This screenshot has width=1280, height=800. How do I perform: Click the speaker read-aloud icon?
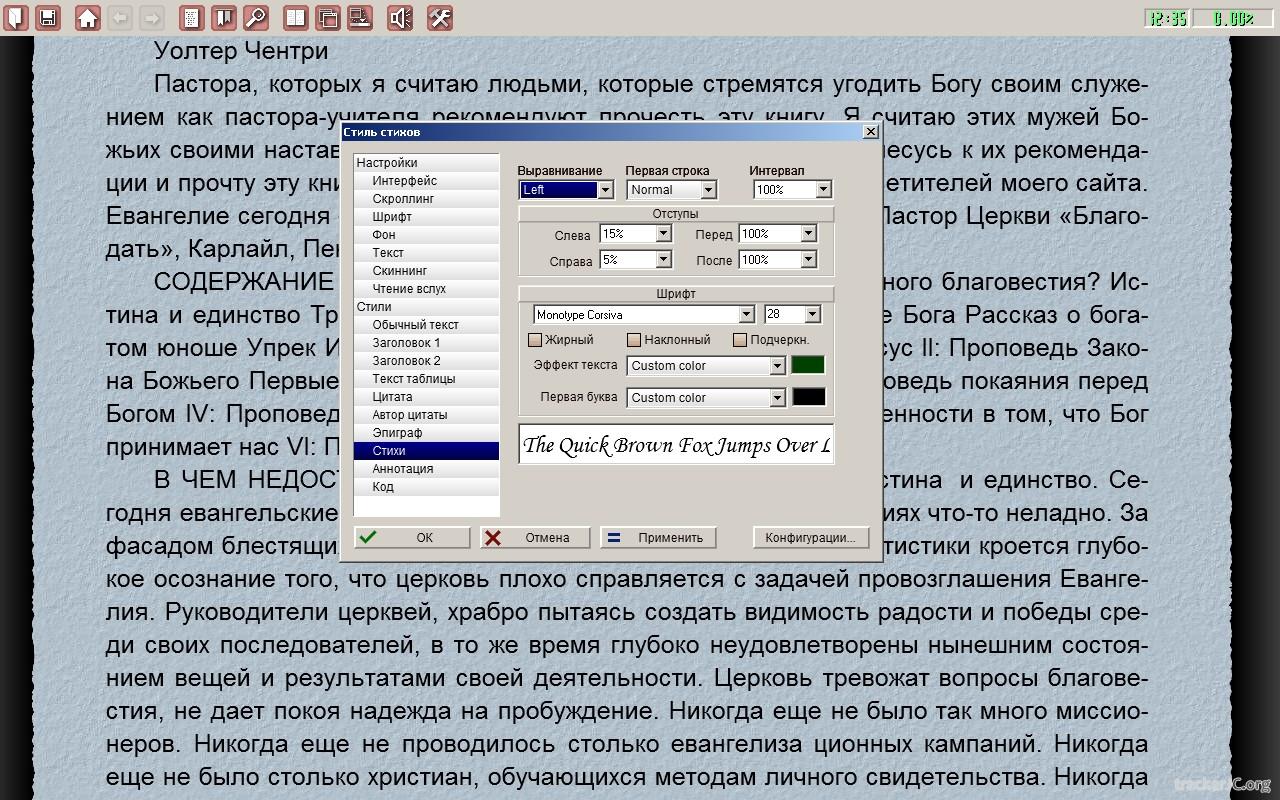pyautogui.click(x=400, y=17)
